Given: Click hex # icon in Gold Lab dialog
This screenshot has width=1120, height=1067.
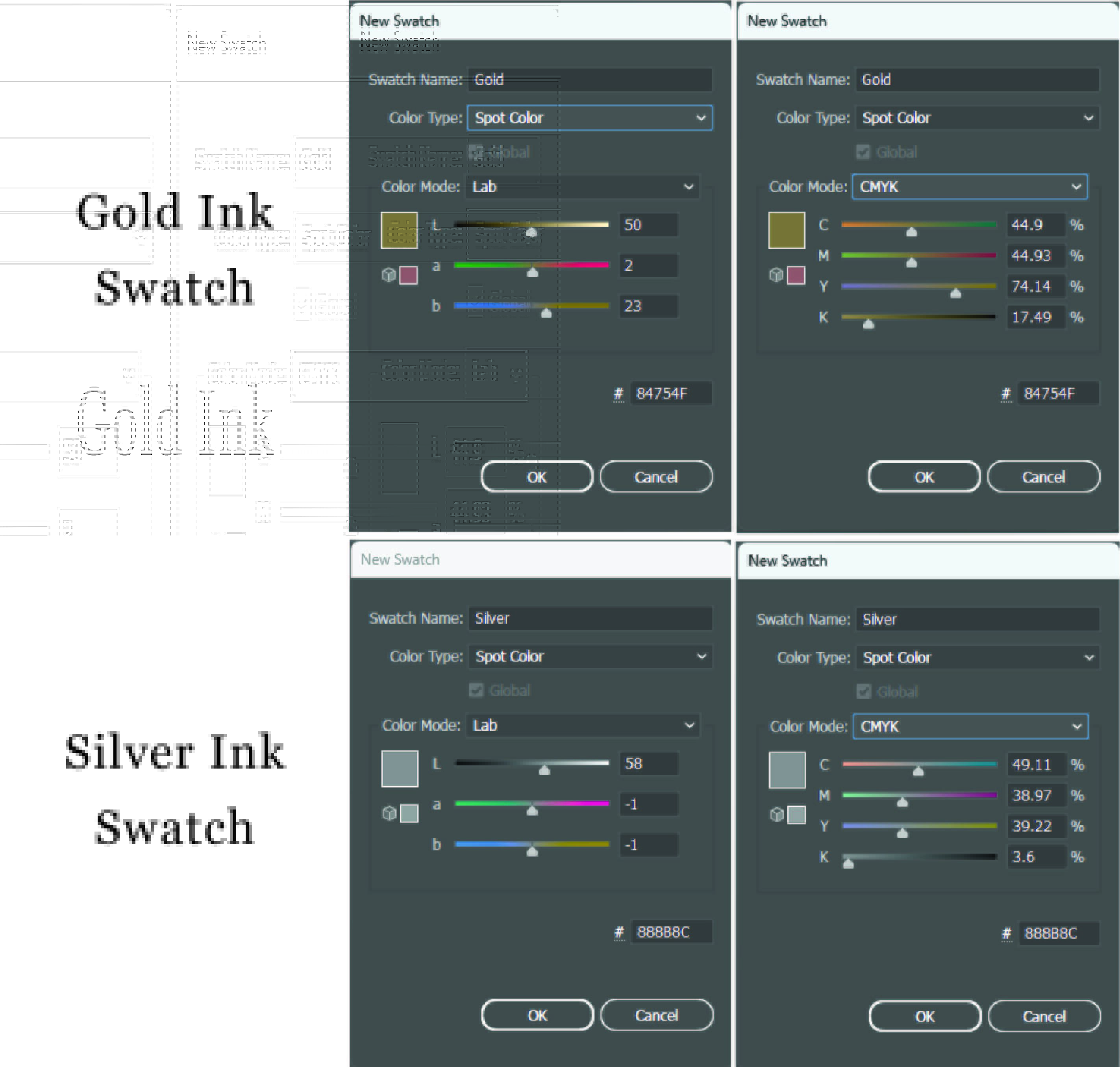Looking at the screenshot, I should click(x=619, y=394).
